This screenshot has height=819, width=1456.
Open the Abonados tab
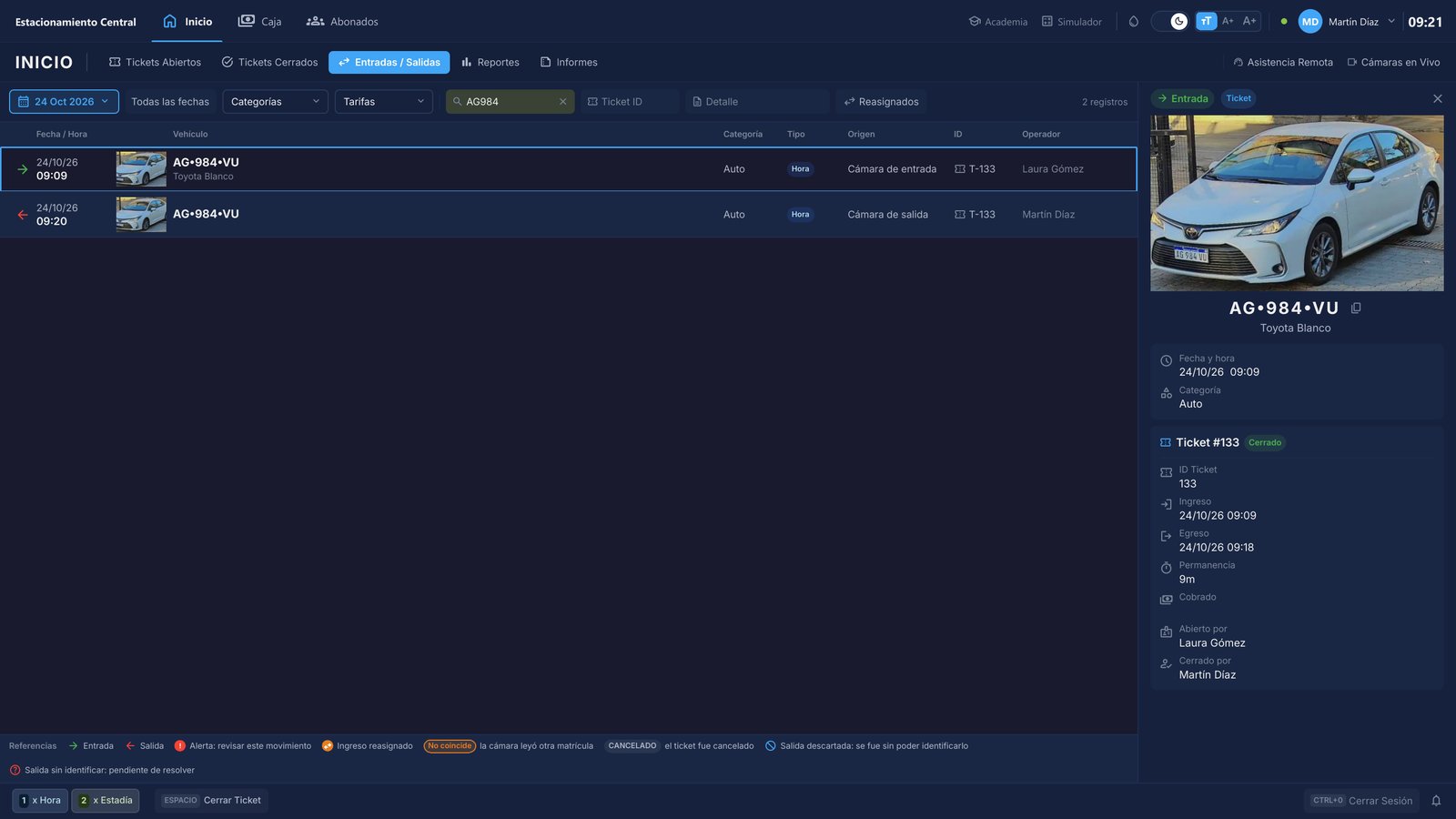[342, 22]
